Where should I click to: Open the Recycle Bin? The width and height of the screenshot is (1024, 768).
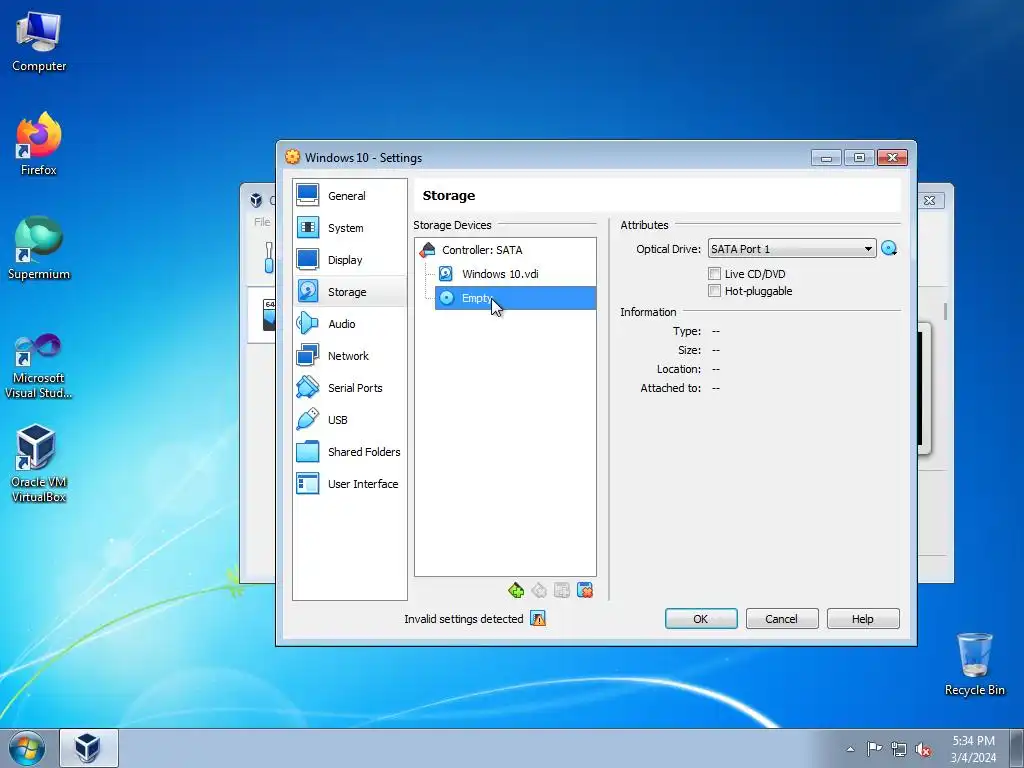click(x=974, y=664)
